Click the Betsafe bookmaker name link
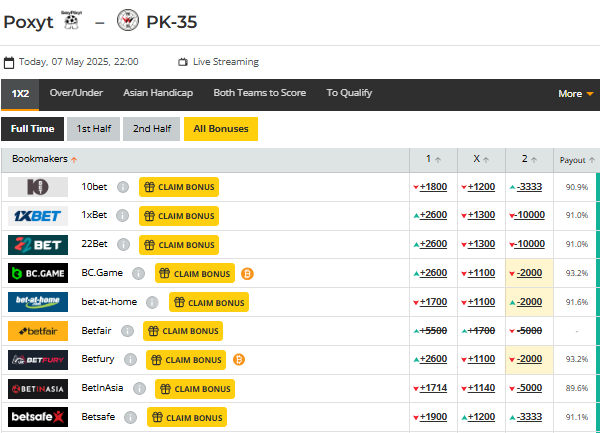The height and width of the screenshot is (433, 600). point(98,417)
